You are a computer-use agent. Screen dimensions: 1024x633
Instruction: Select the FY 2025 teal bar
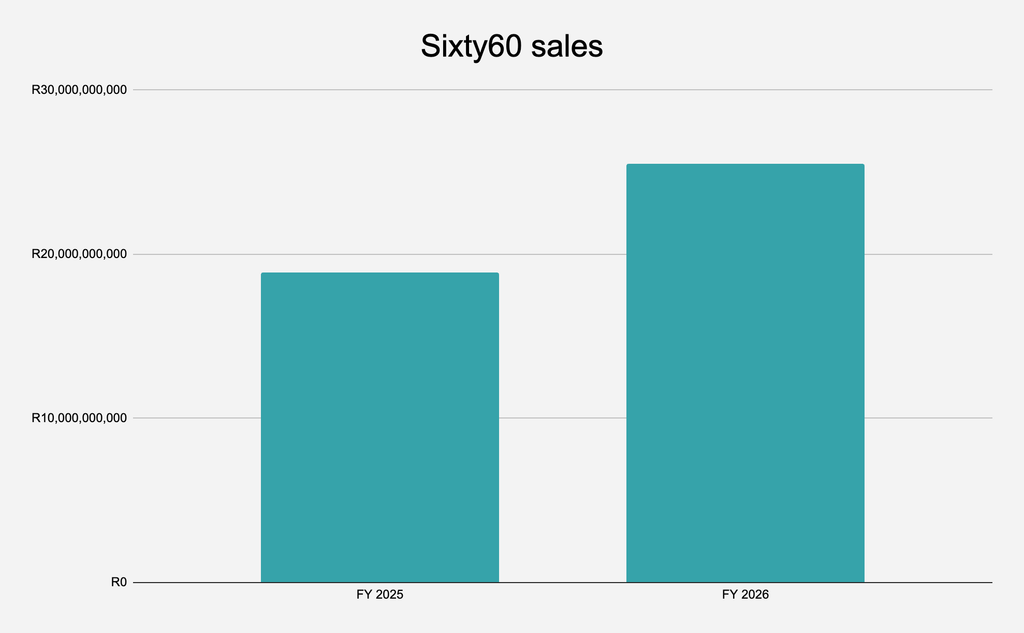point(379,427)
